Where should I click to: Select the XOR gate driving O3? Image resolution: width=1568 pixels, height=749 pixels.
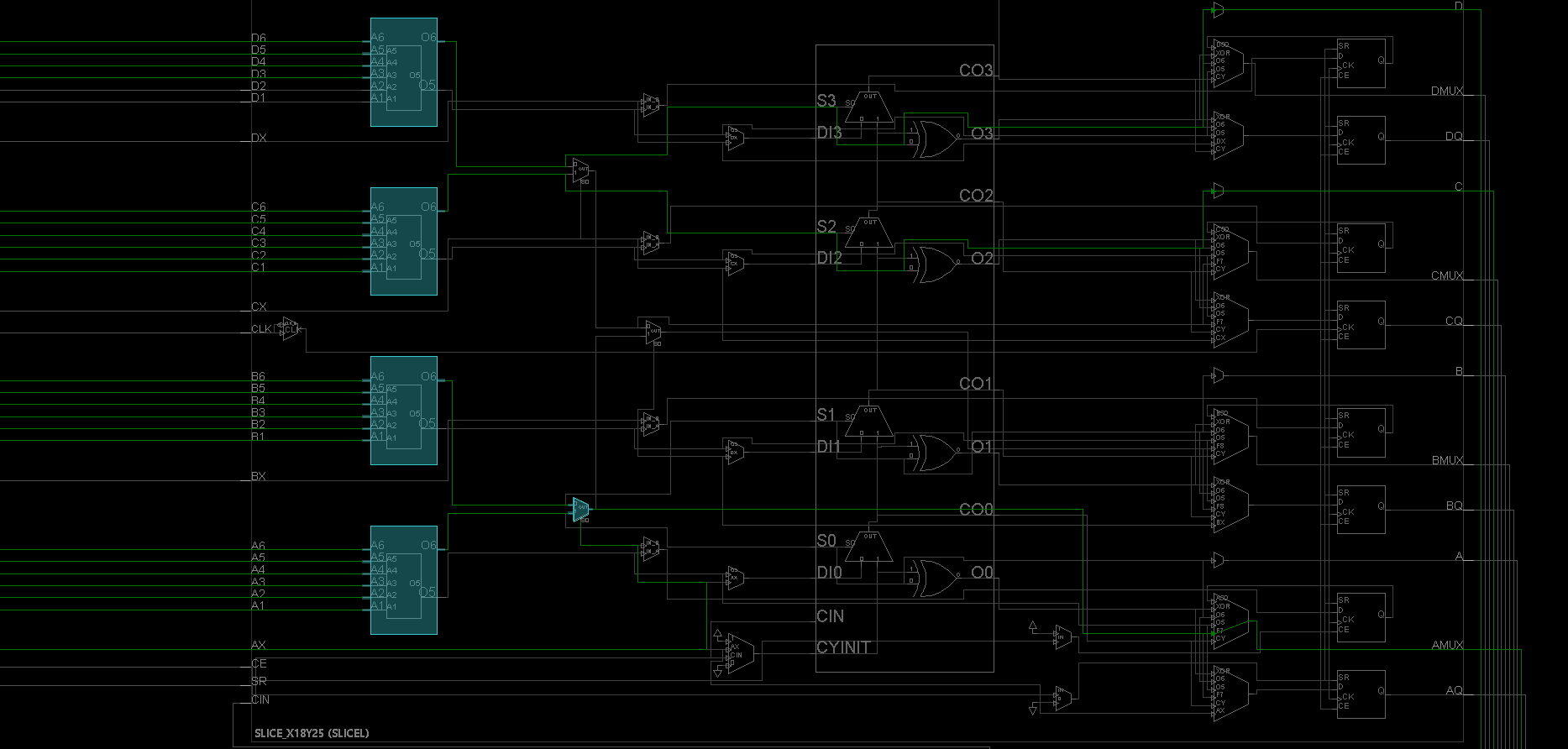click(x=934, y=139)
